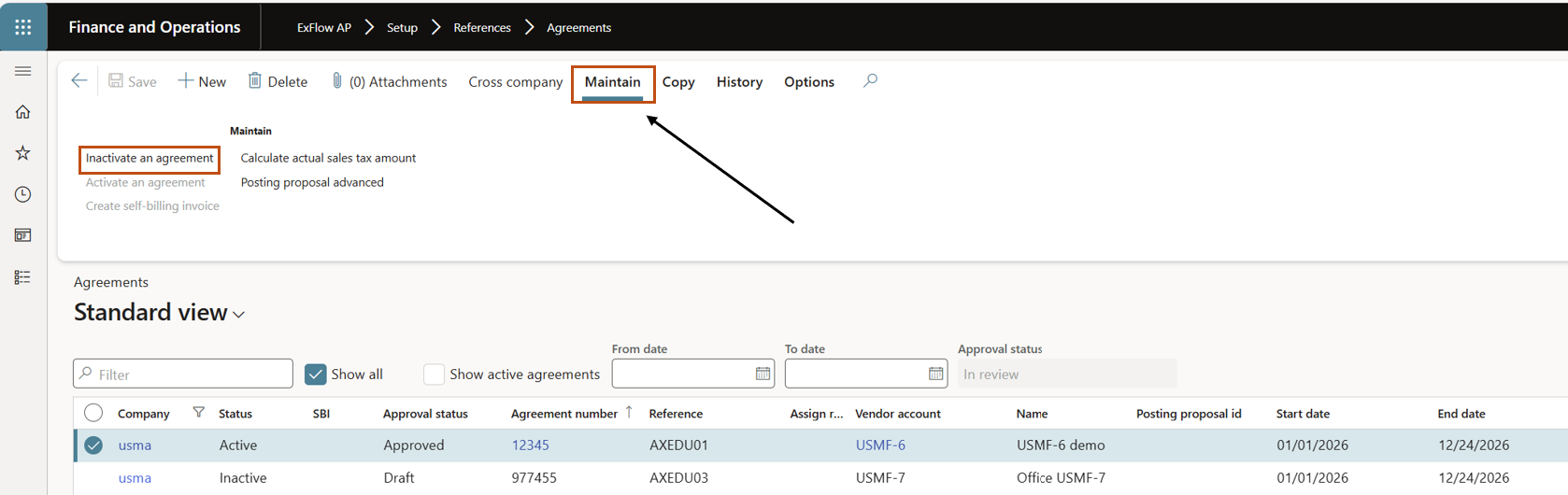
Task: Open Recent clock icon in sidebar
Action: (x=23, y=194)
